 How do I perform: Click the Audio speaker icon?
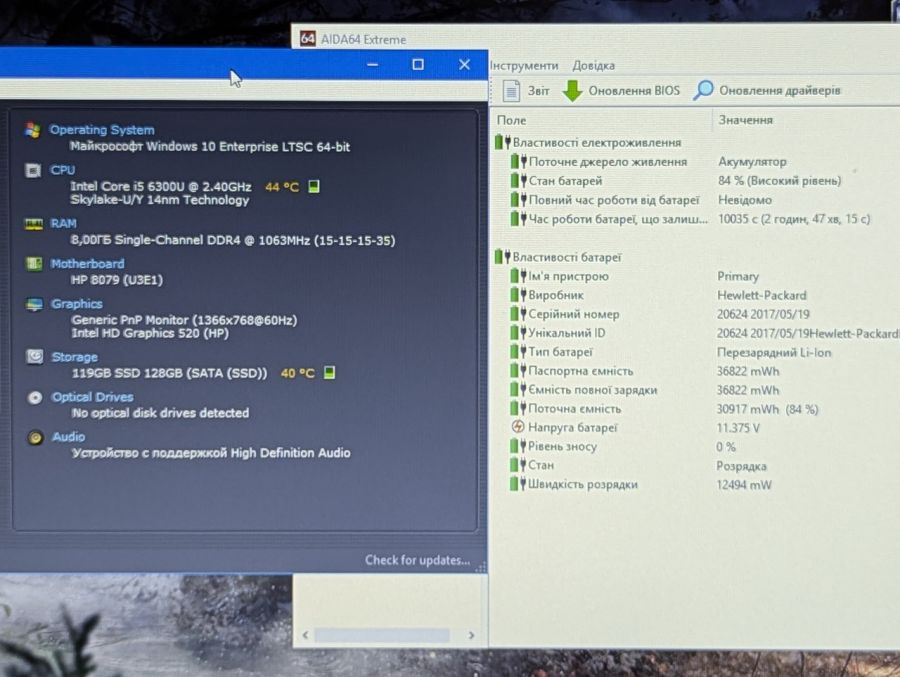[36, 438]
